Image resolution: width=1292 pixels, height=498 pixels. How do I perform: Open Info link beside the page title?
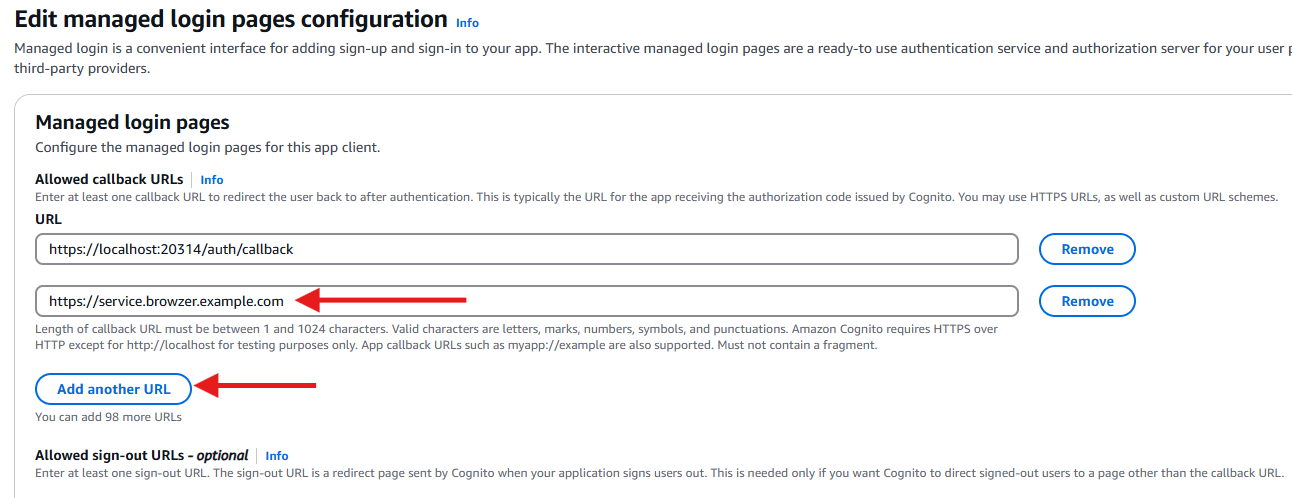[x=467, y=22]
